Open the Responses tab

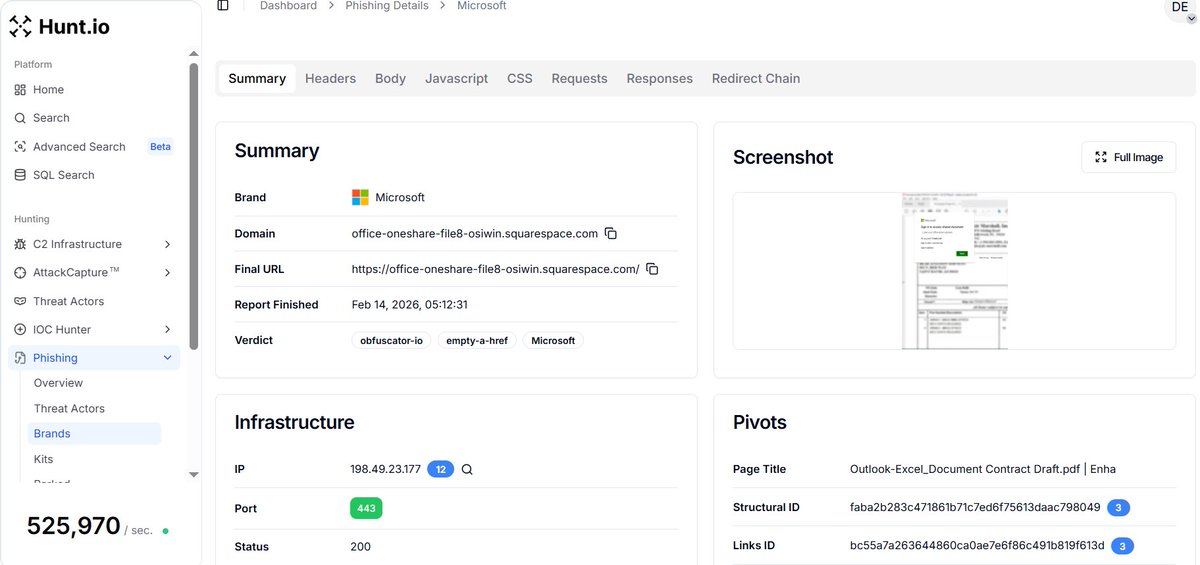click(x=660, y=79)
